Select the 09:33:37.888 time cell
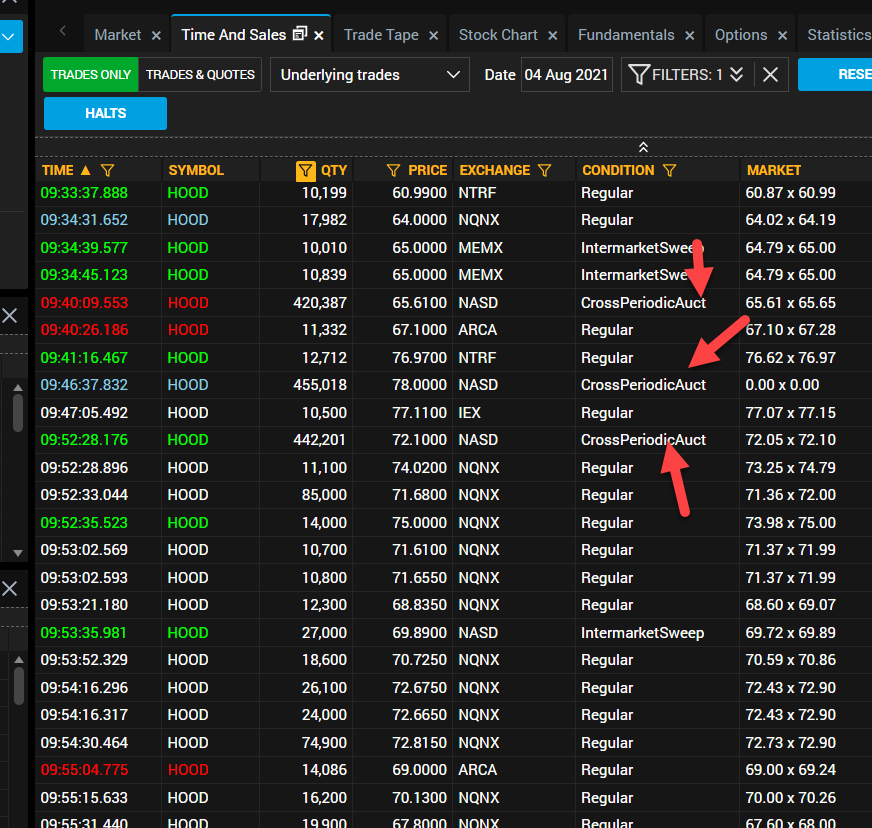This screenshot has height=828, width=872. 84,193
